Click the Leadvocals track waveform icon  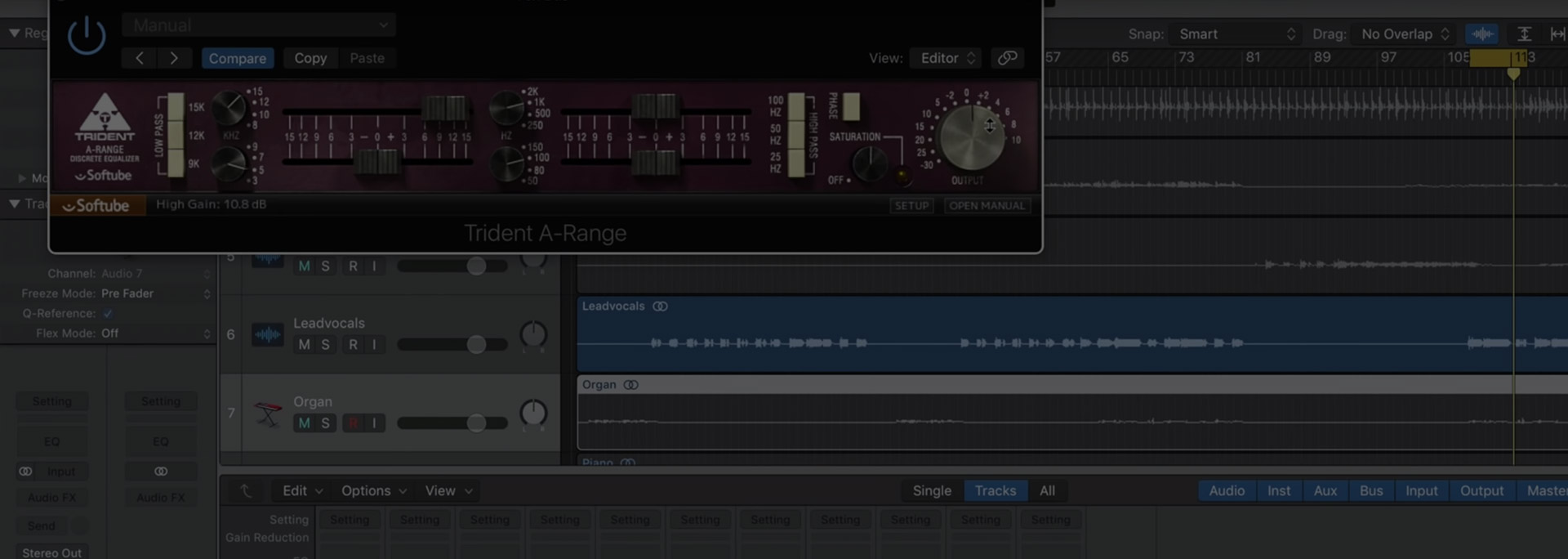pos(267,334)
